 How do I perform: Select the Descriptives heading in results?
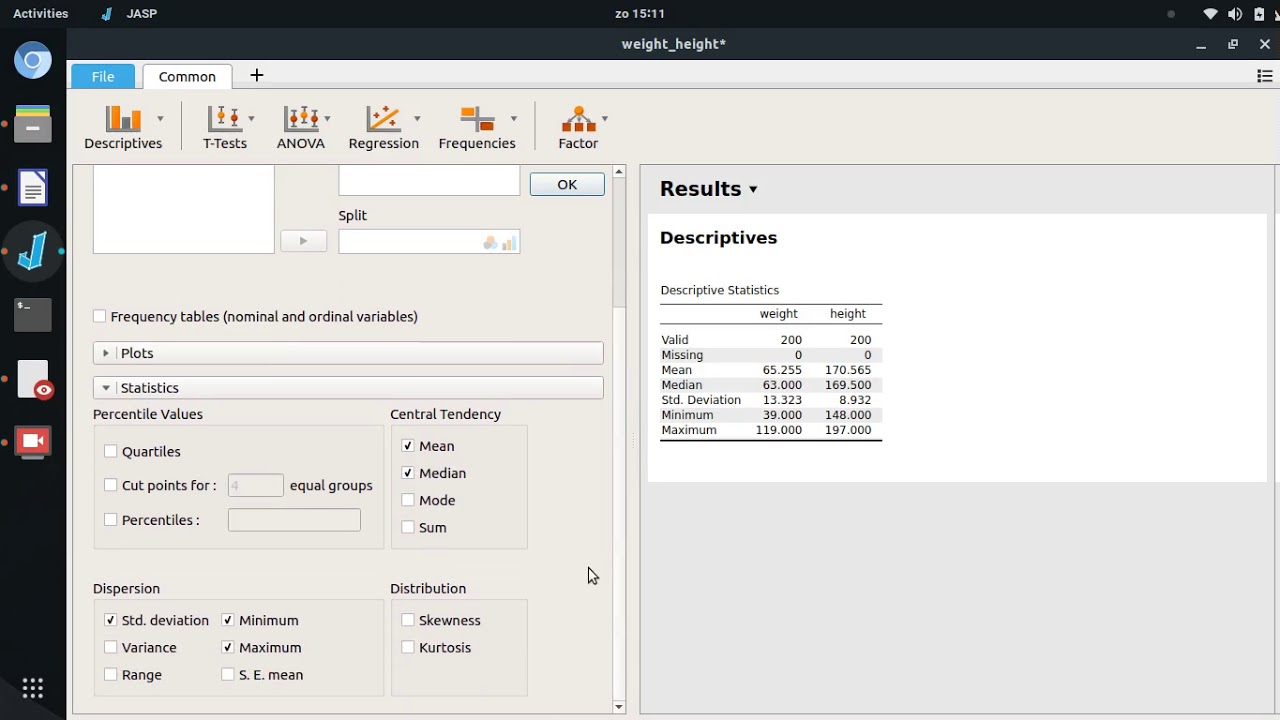coord(718,238)
